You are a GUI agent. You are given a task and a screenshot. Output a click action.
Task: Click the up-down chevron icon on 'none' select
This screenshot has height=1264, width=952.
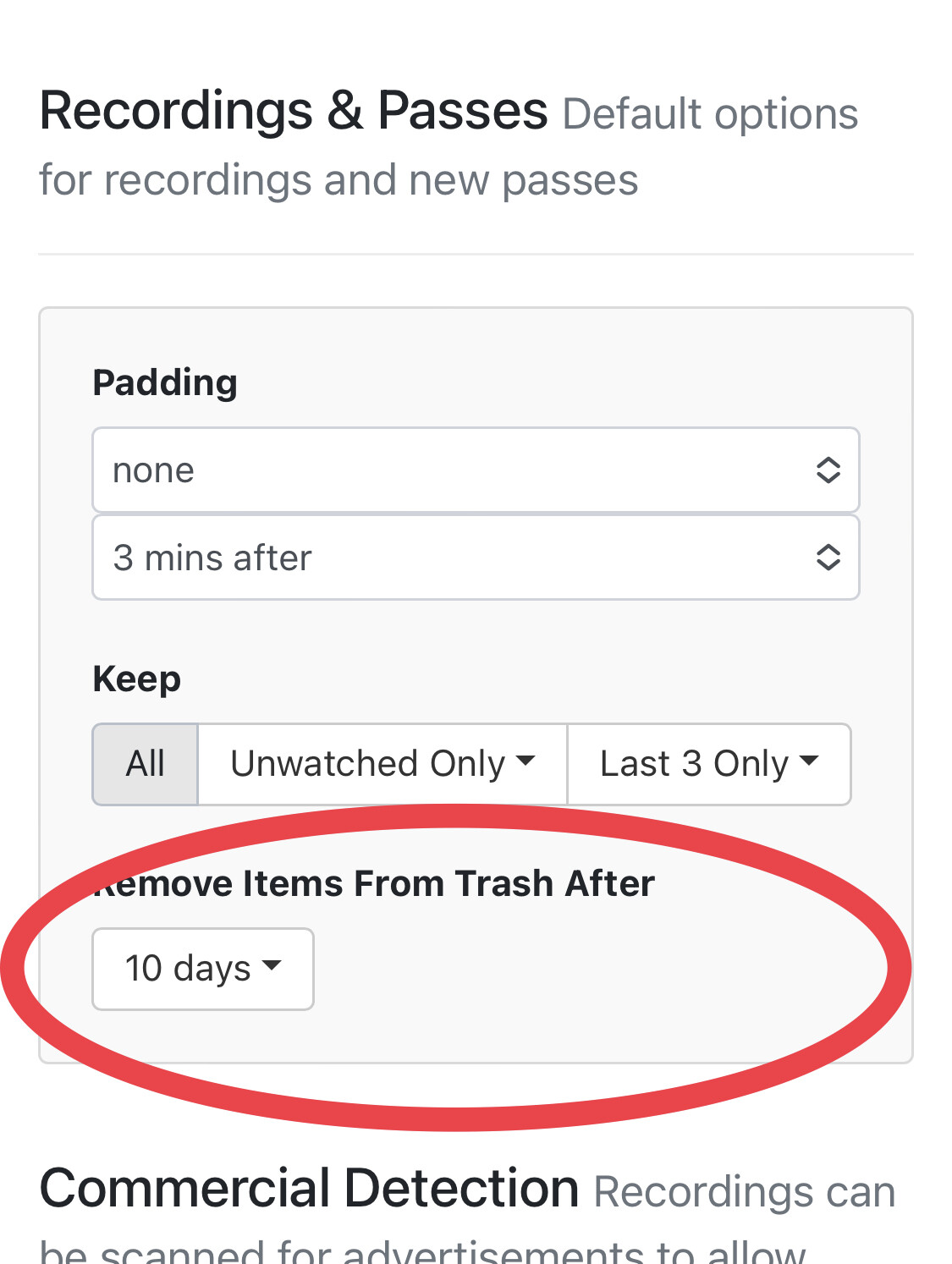point(828,470)
